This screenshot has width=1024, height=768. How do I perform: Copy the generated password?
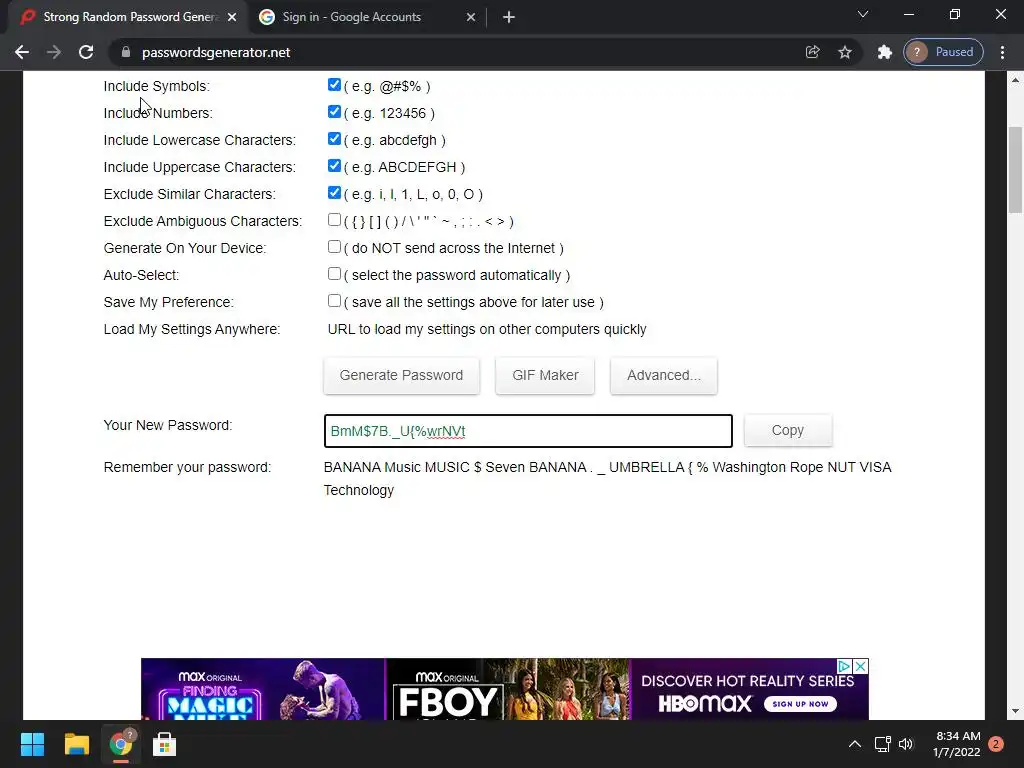click(x=788, y=430)
